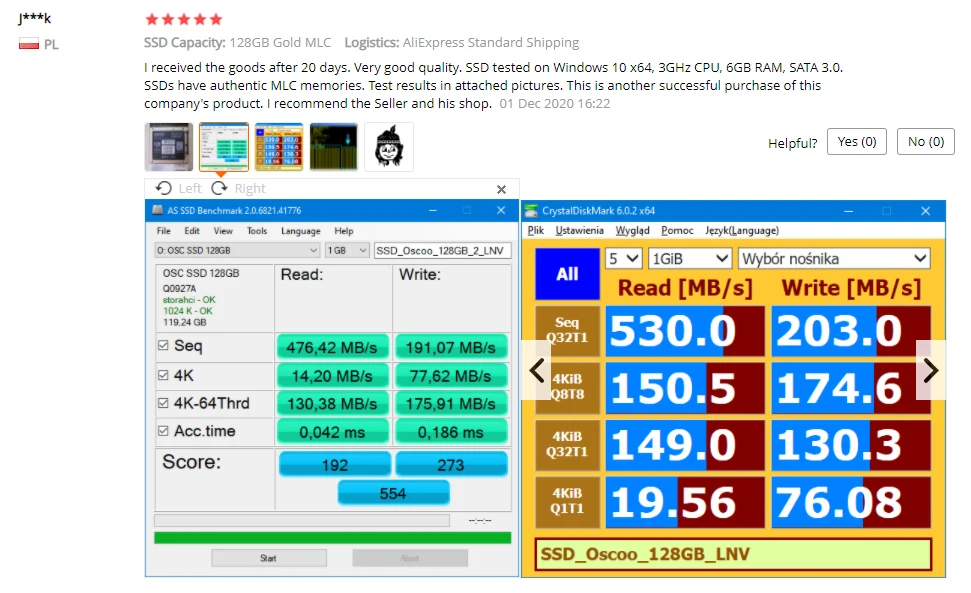971x593 pixels.
Task: Close the enlarged review image viewer
Action: pos(502,189)
